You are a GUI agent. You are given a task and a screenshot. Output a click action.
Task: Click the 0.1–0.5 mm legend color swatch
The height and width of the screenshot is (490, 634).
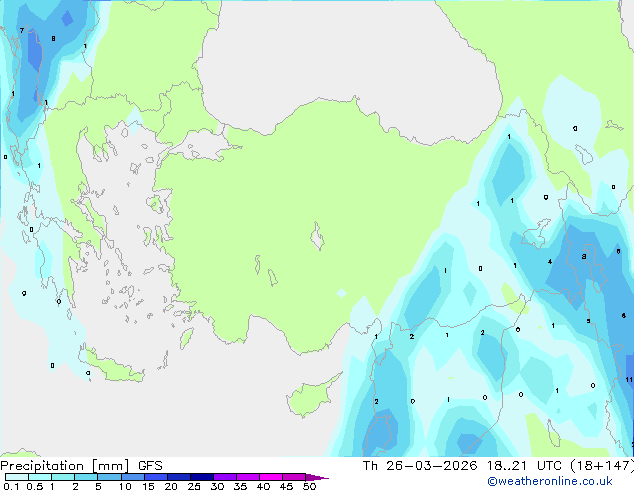tap(17, 477)
